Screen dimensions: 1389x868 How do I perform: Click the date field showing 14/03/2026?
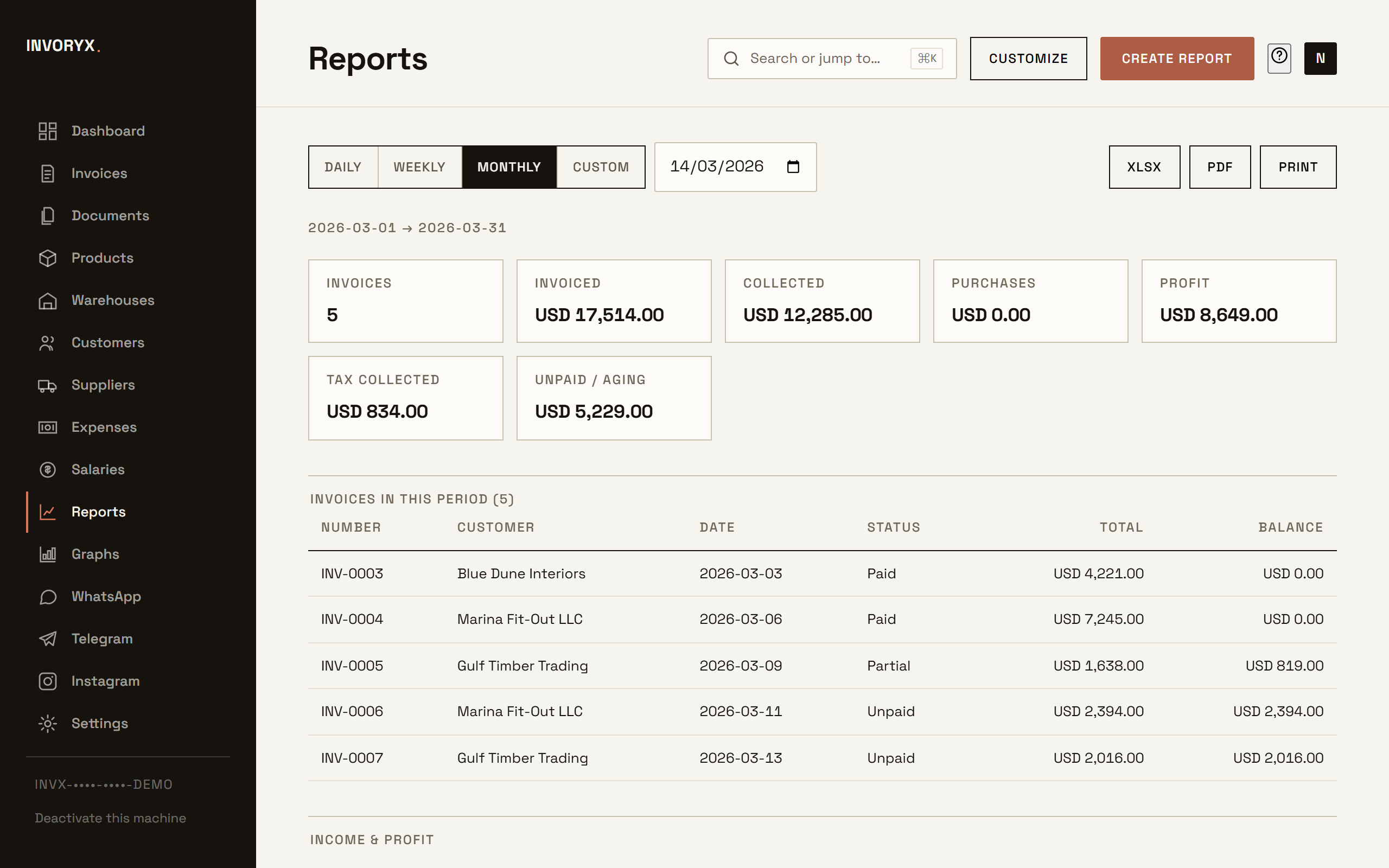coord(735,167)
